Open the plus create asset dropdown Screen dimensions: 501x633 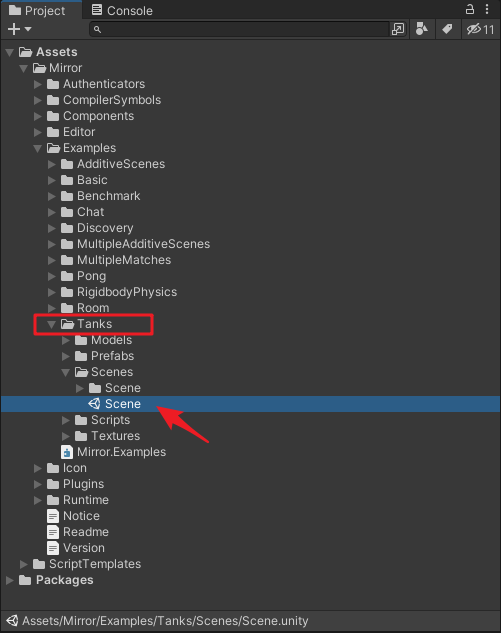(19, 29)
